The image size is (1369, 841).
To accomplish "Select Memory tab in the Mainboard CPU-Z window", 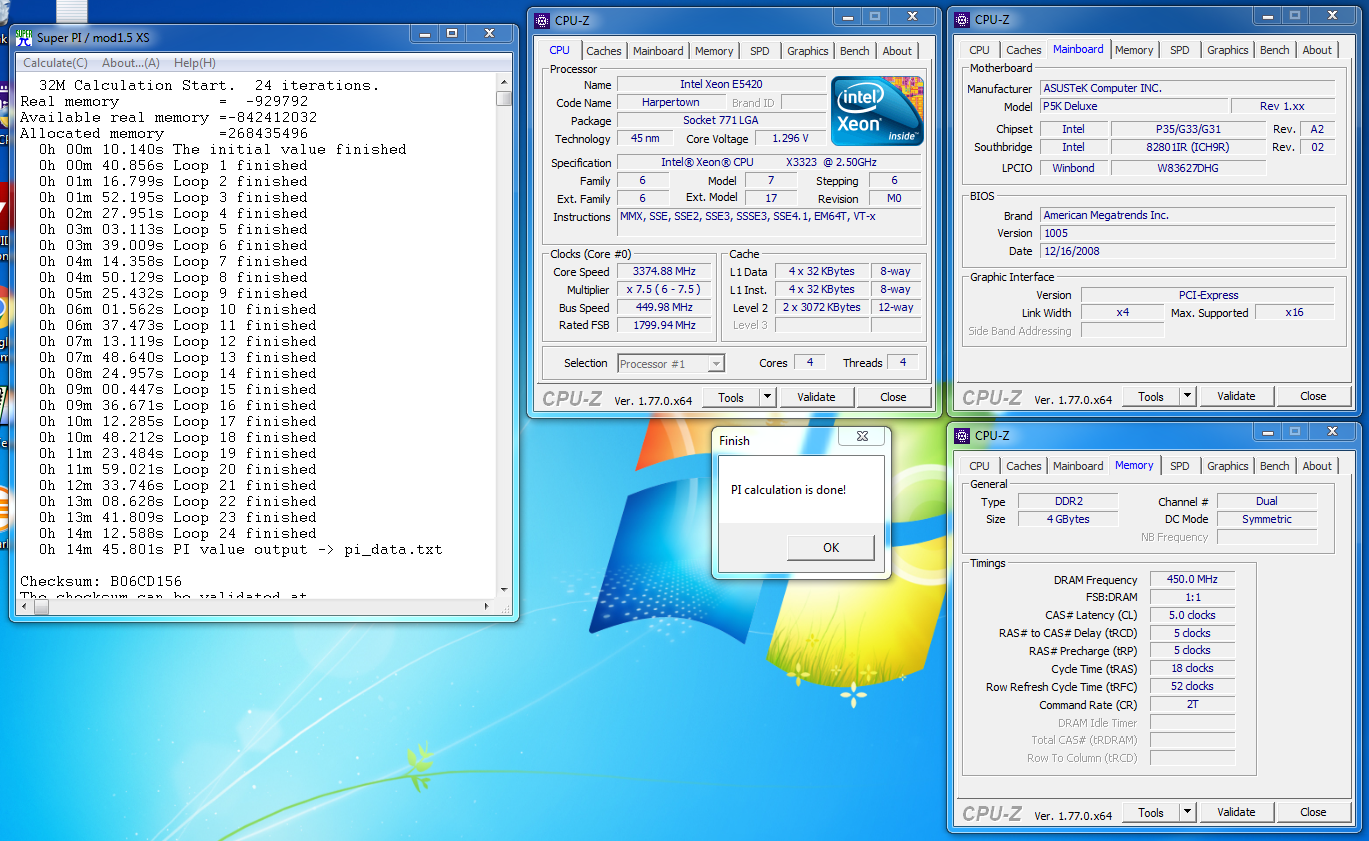I will [x=1134, y=50].
